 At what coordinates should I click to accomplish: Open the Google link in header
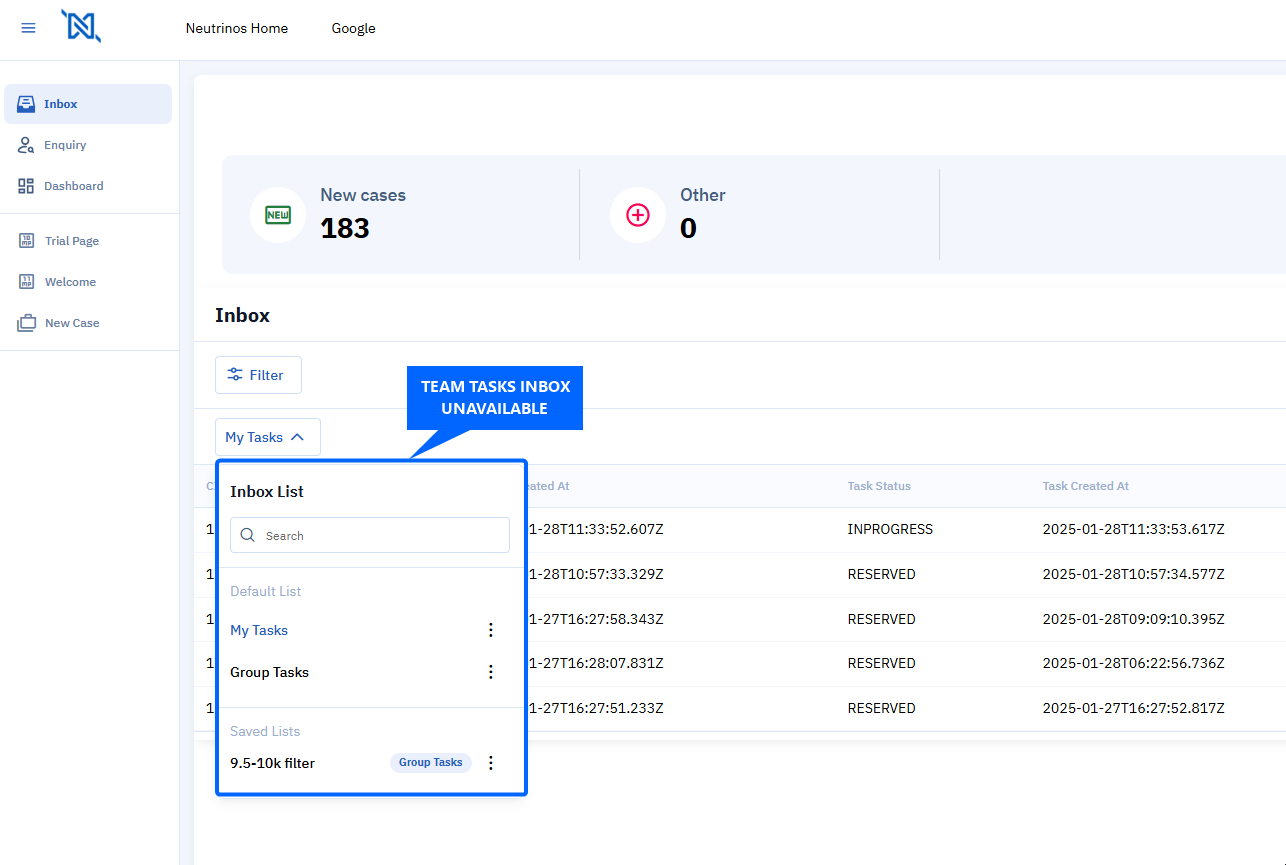(x=353, y=28)
